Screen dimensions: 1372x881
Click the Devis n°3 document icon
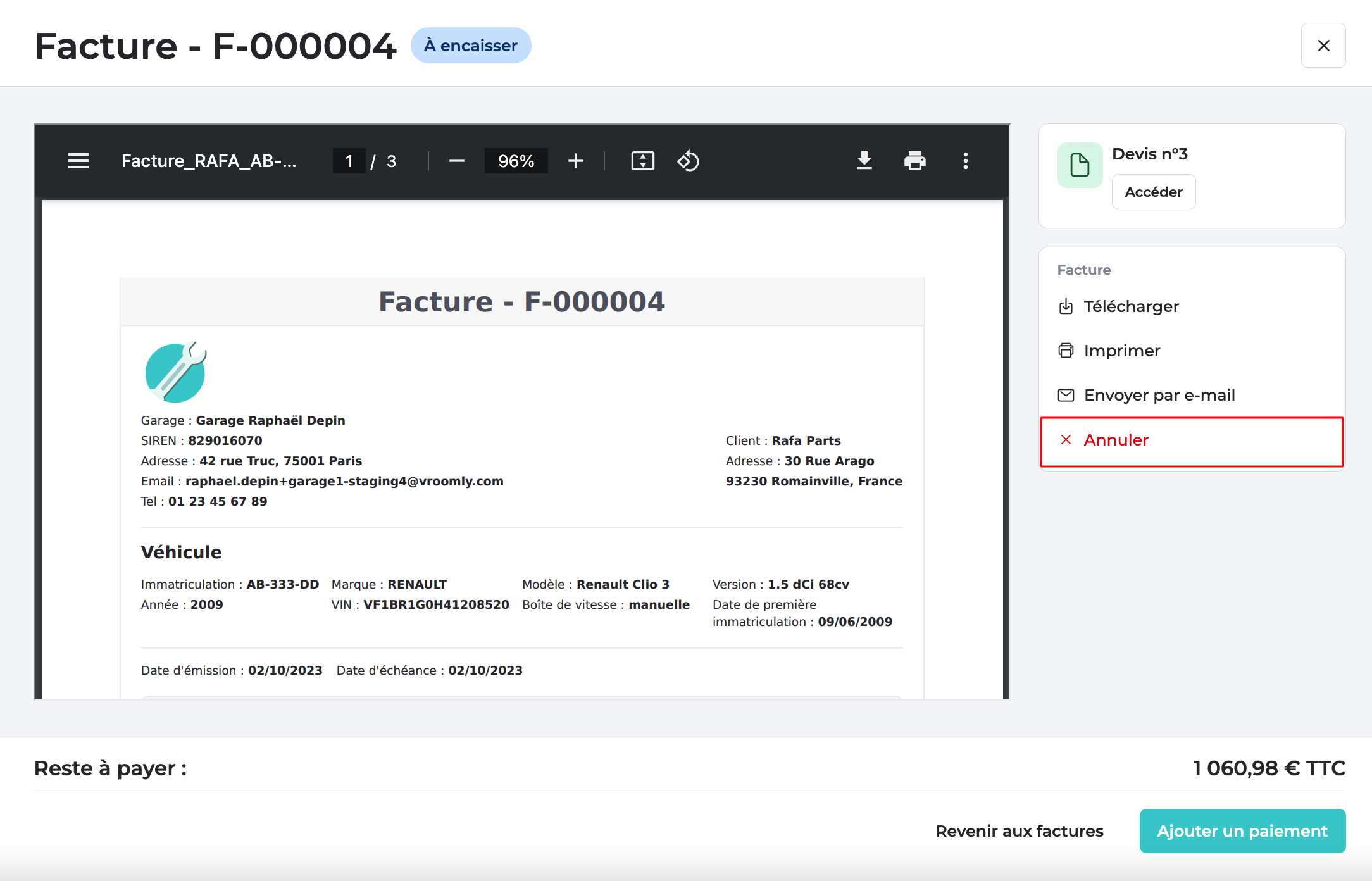pyautogui.click(x=1080, y=165)
